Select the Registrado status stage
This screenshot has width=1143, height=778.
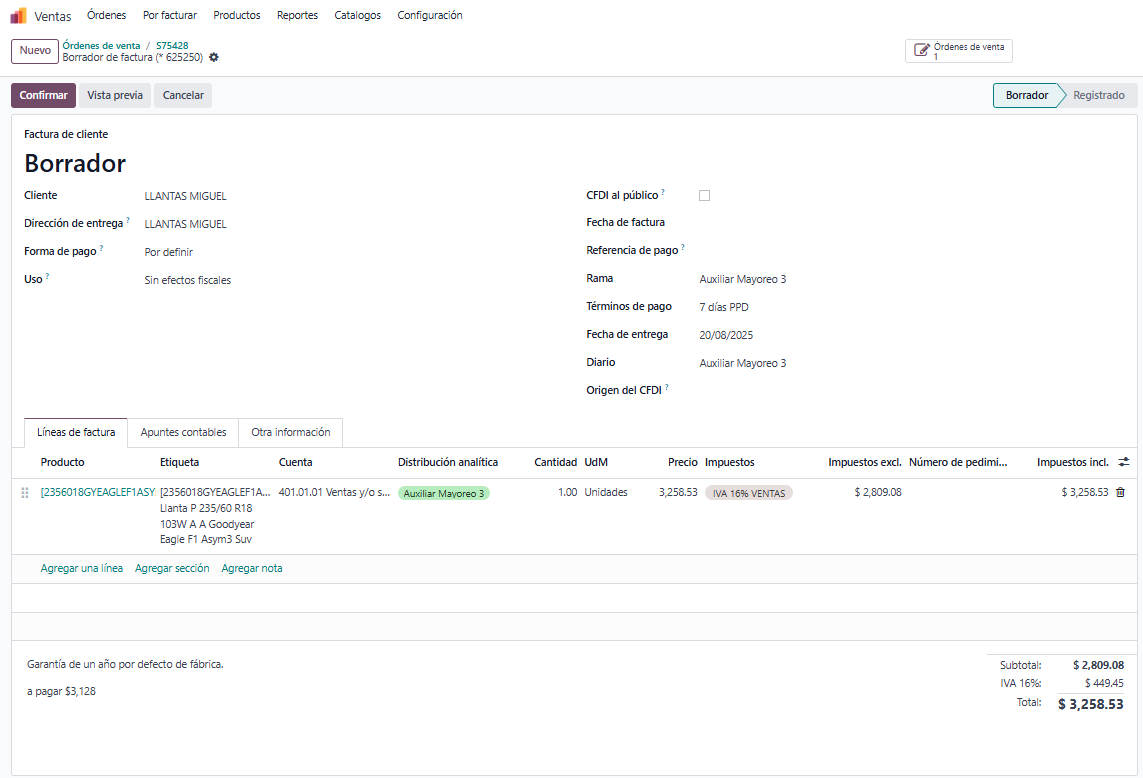click(x=1098, y=96)
